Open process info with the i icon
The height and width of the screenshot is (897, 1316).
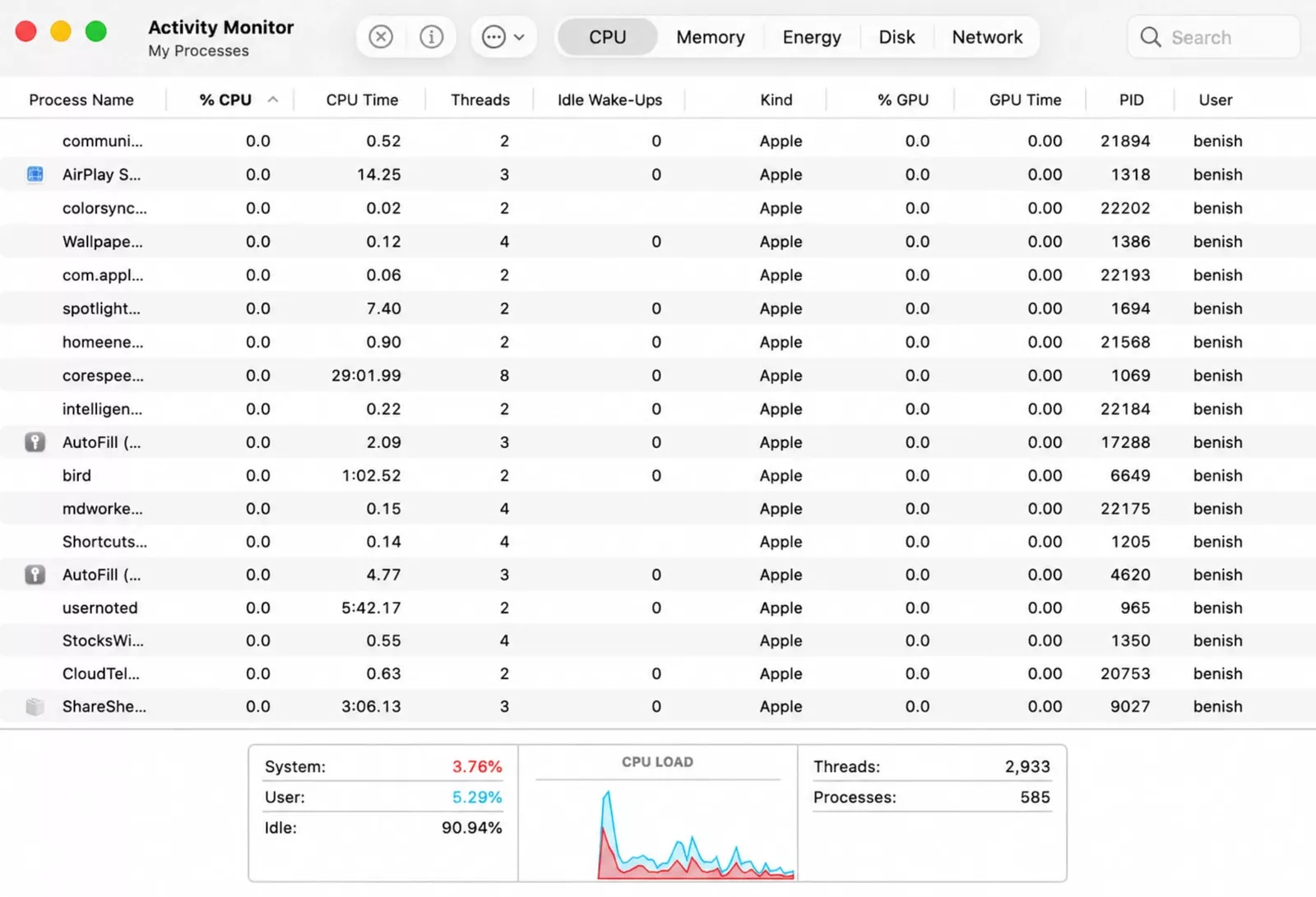[431, 37]
